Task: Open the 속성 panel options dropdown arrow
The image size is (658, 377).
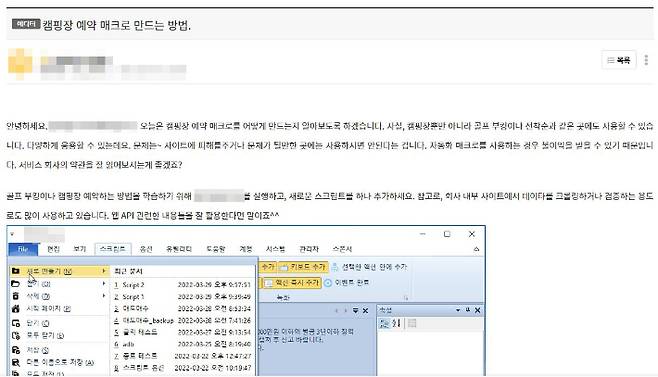Action: (458, 310)
